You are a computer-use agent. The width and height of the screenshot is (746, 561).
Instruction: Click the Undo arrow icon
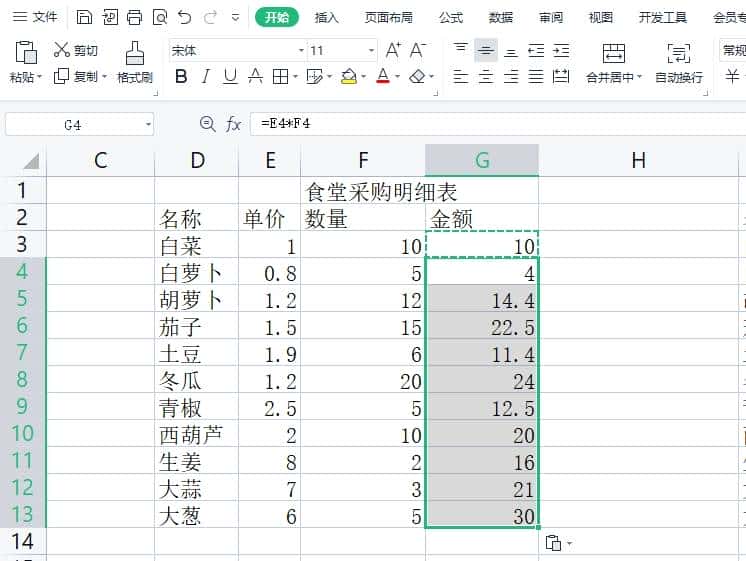(x=185, y=18)
